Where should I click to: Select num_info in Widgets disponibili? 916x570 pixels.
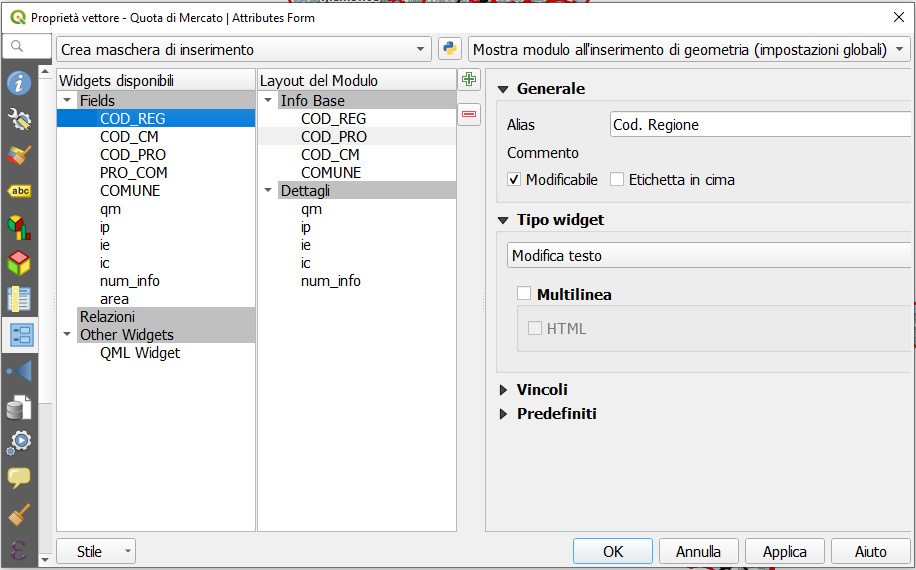point(130,281)
